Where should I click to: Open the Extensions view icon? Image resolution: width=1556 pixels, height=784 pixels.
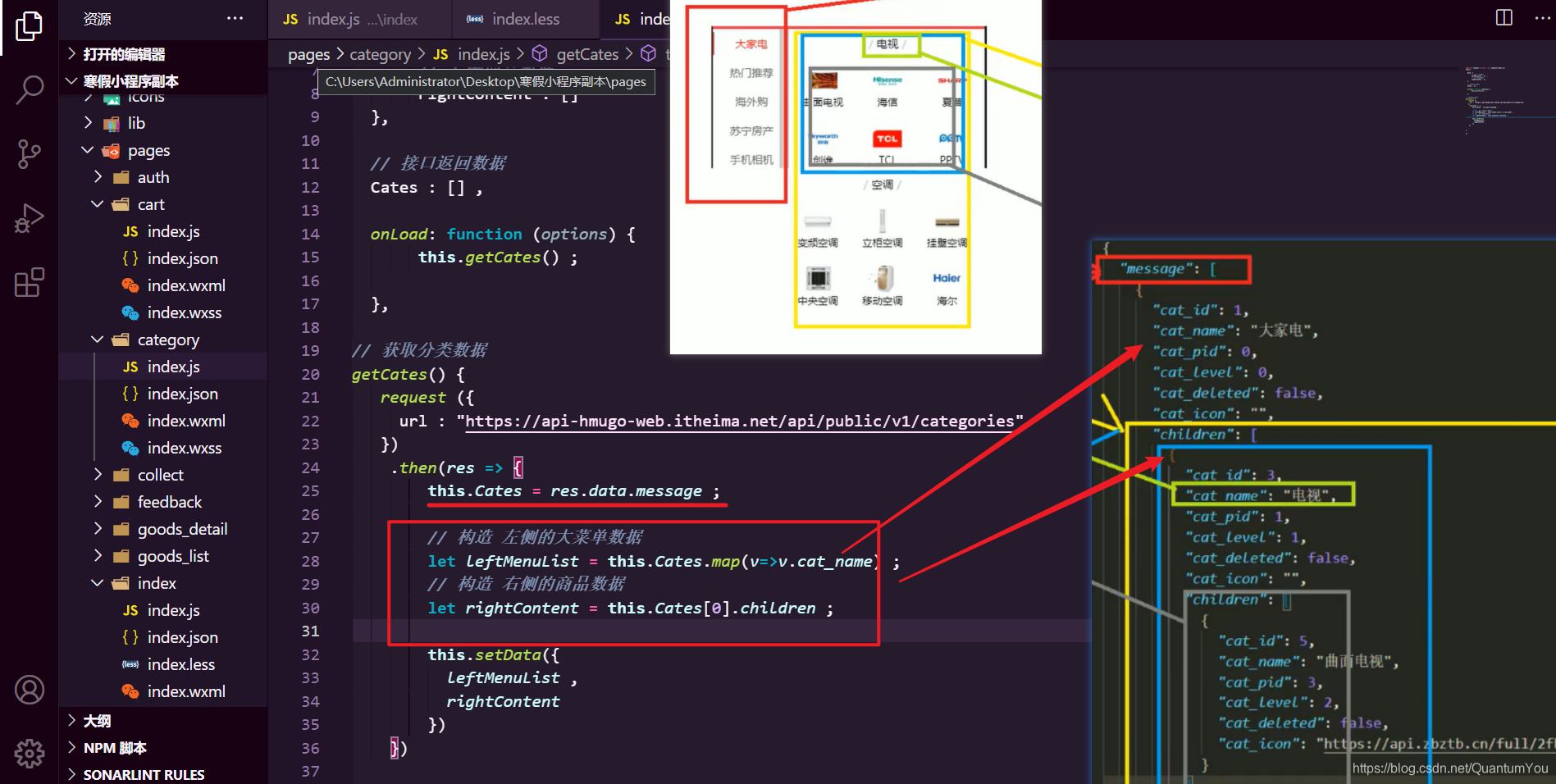click(x=29, y=282)
